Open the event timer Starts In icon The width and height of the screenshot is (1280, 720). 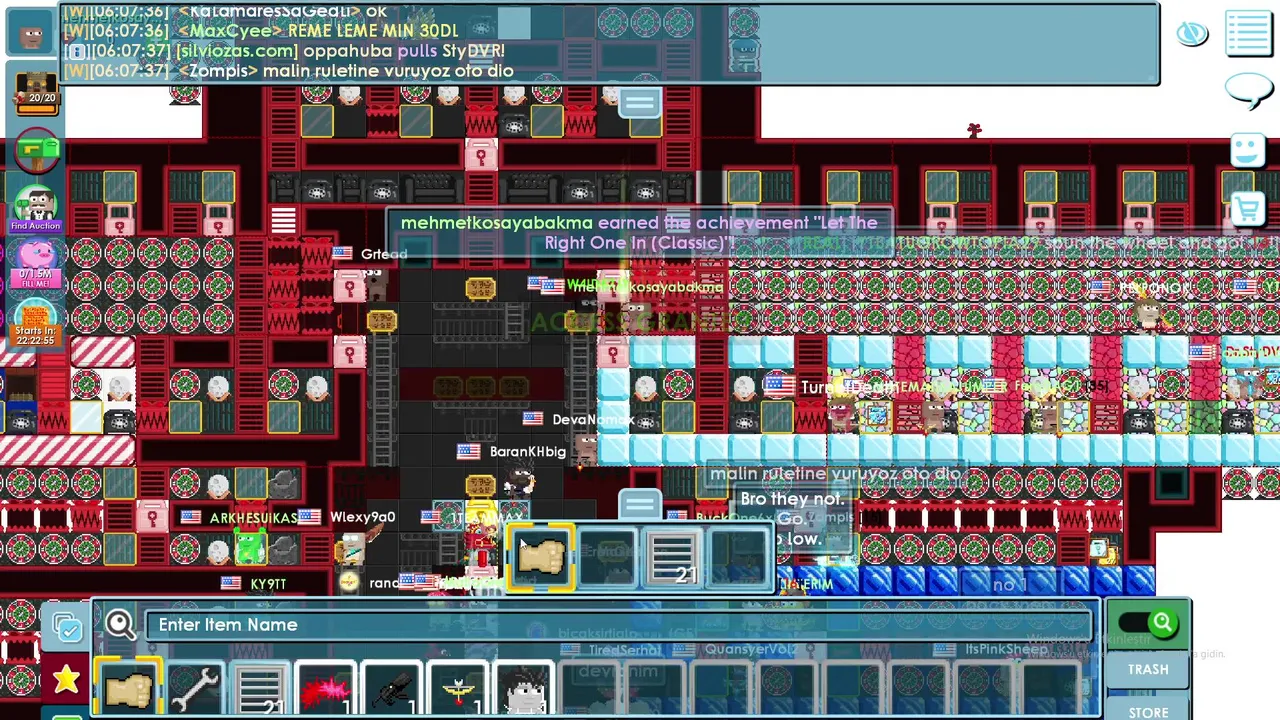pyautogui.click(x=36, y=321)
